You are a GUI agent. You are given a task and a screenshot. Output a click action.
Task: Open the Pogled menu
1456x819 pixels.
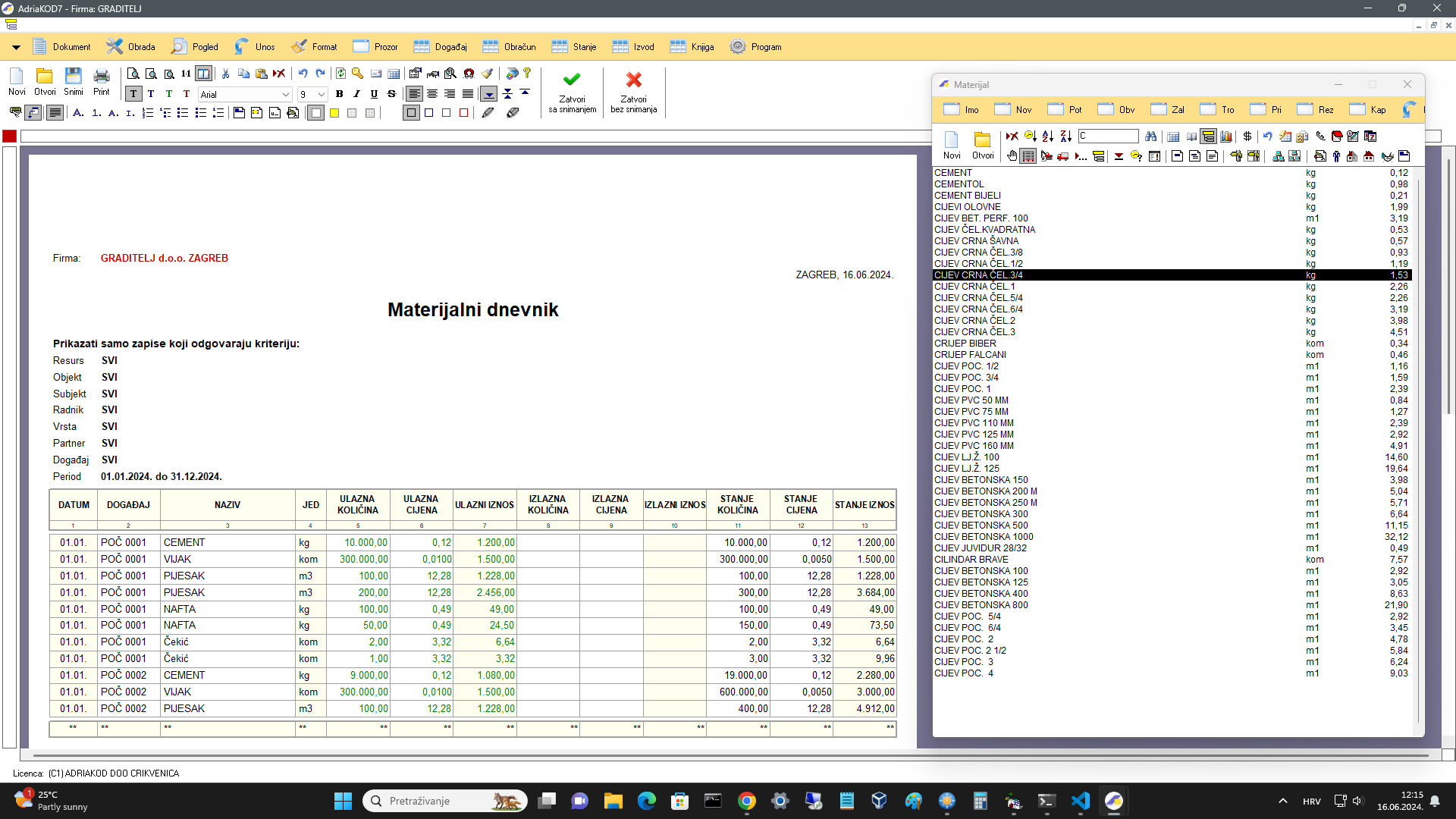[195, 47]
